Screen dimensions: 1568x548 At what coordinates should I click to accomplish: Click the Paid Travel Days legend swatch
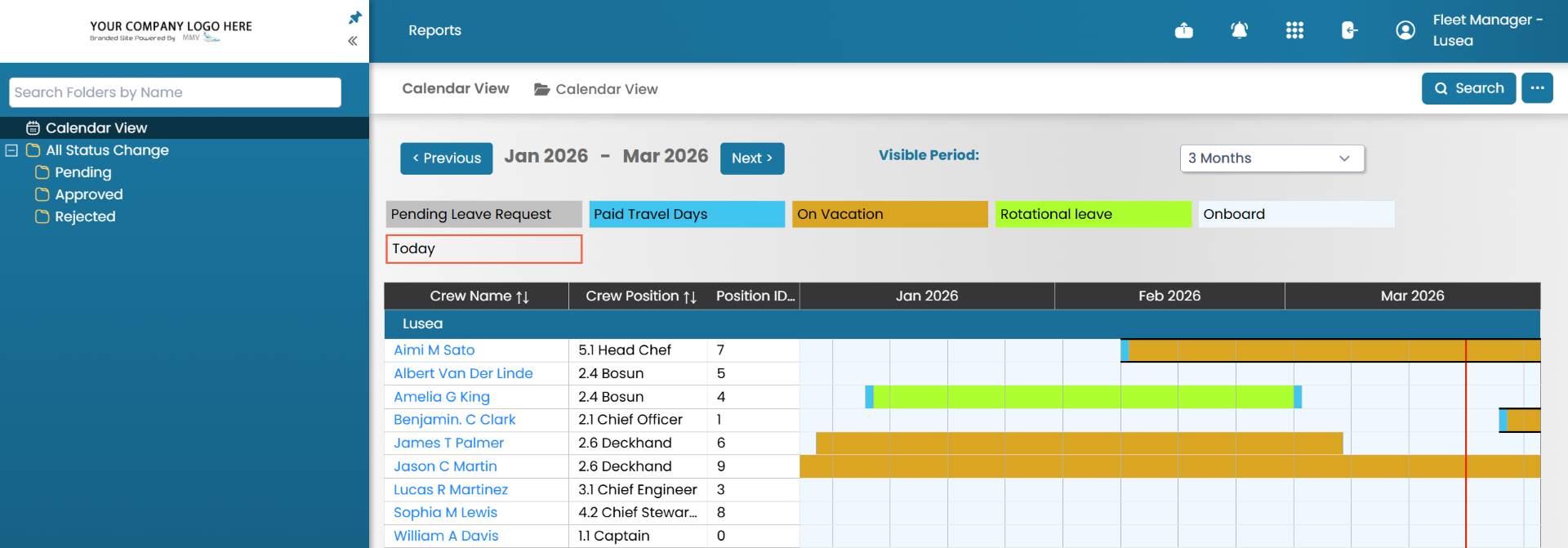tap(687, 214)
